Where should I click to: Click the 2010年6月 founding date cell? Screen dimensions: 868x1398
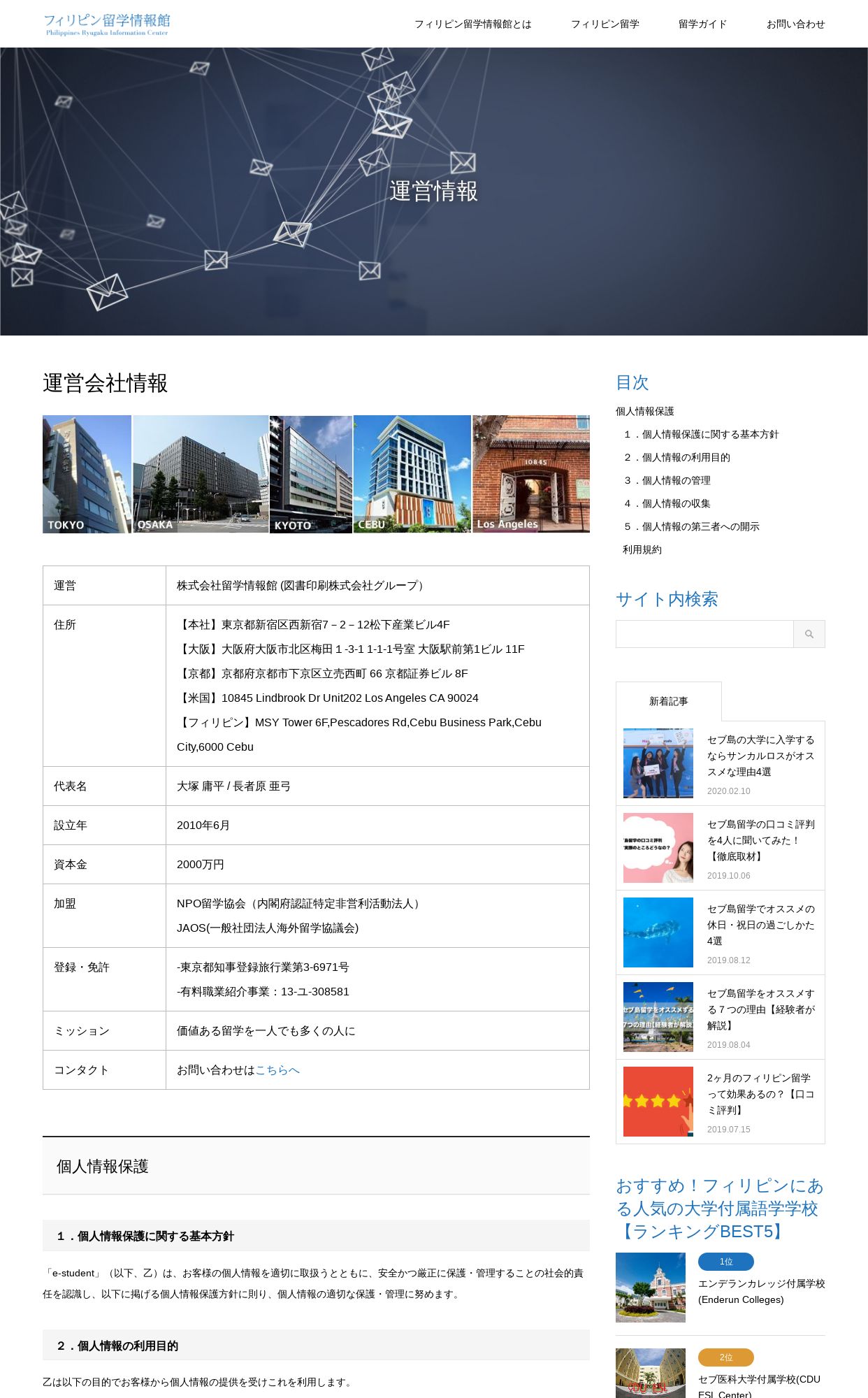click(377, 826)
